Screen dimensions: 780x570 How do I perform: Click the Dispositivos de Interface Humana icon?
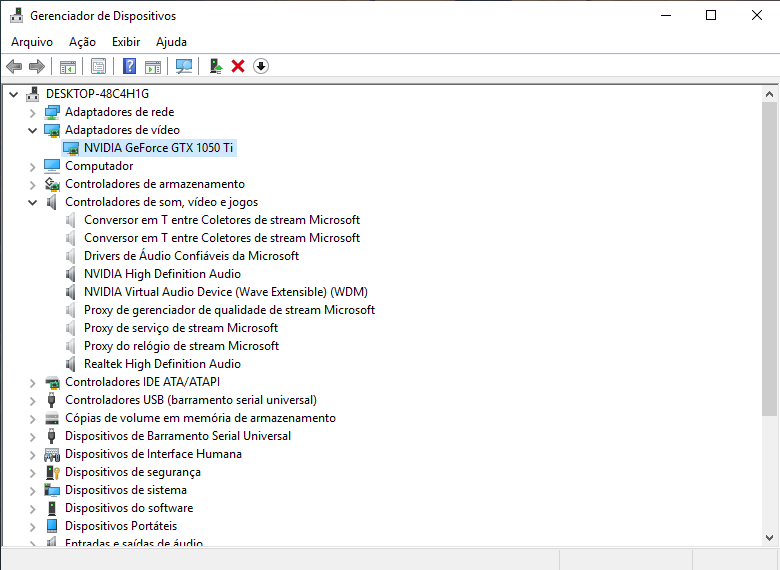coord(52,454)
